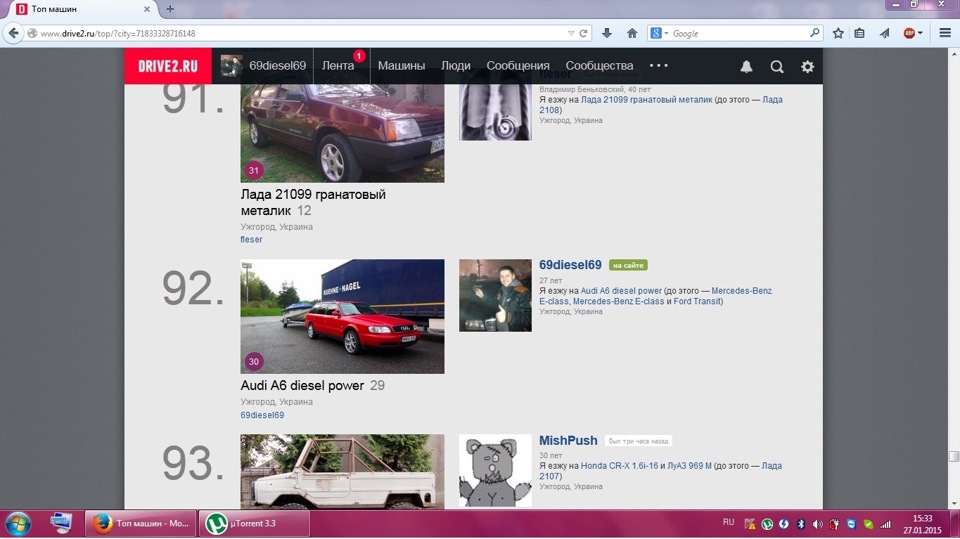Select the Топ машин browser tab

pos(81,9)
